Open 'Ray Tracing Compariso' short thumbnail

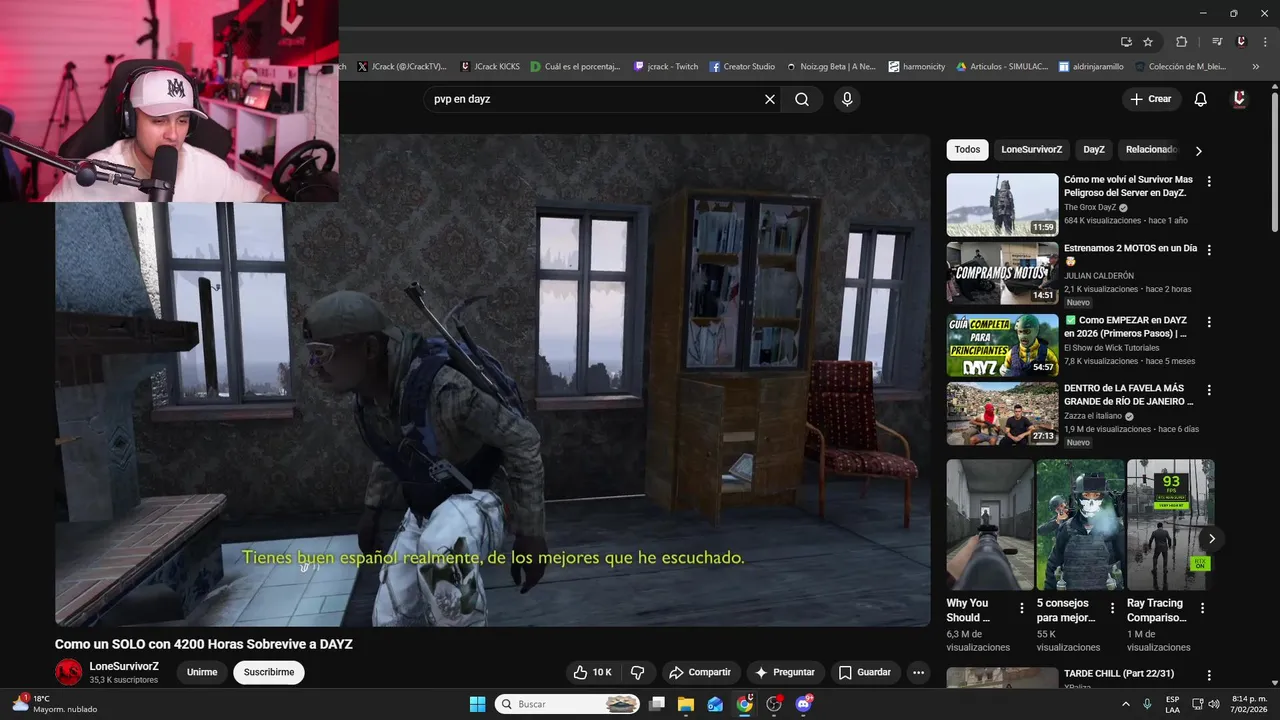click(x=1170, y=524)
